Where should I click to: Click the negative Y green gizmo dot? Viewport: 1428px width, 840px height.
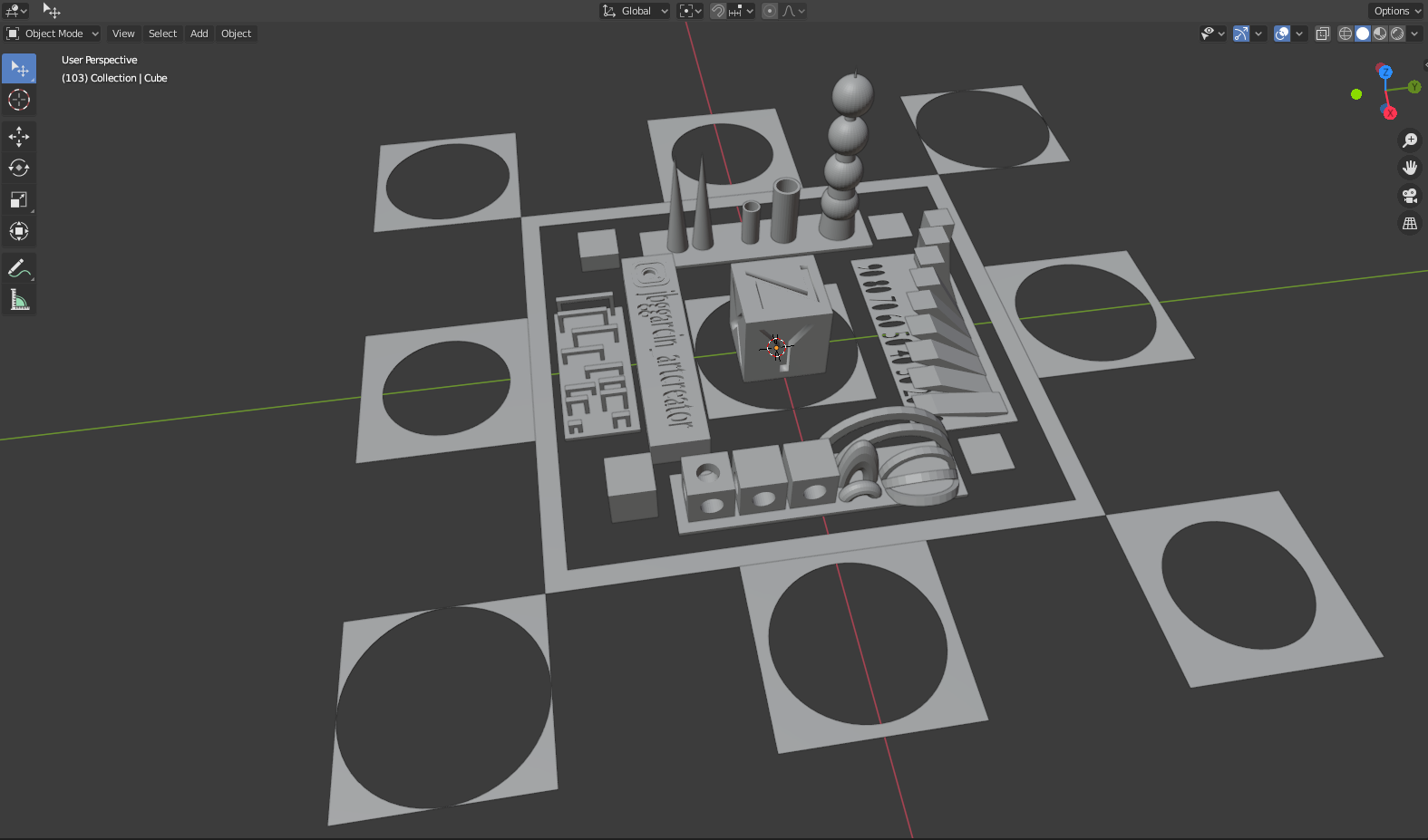[1356, 94]
